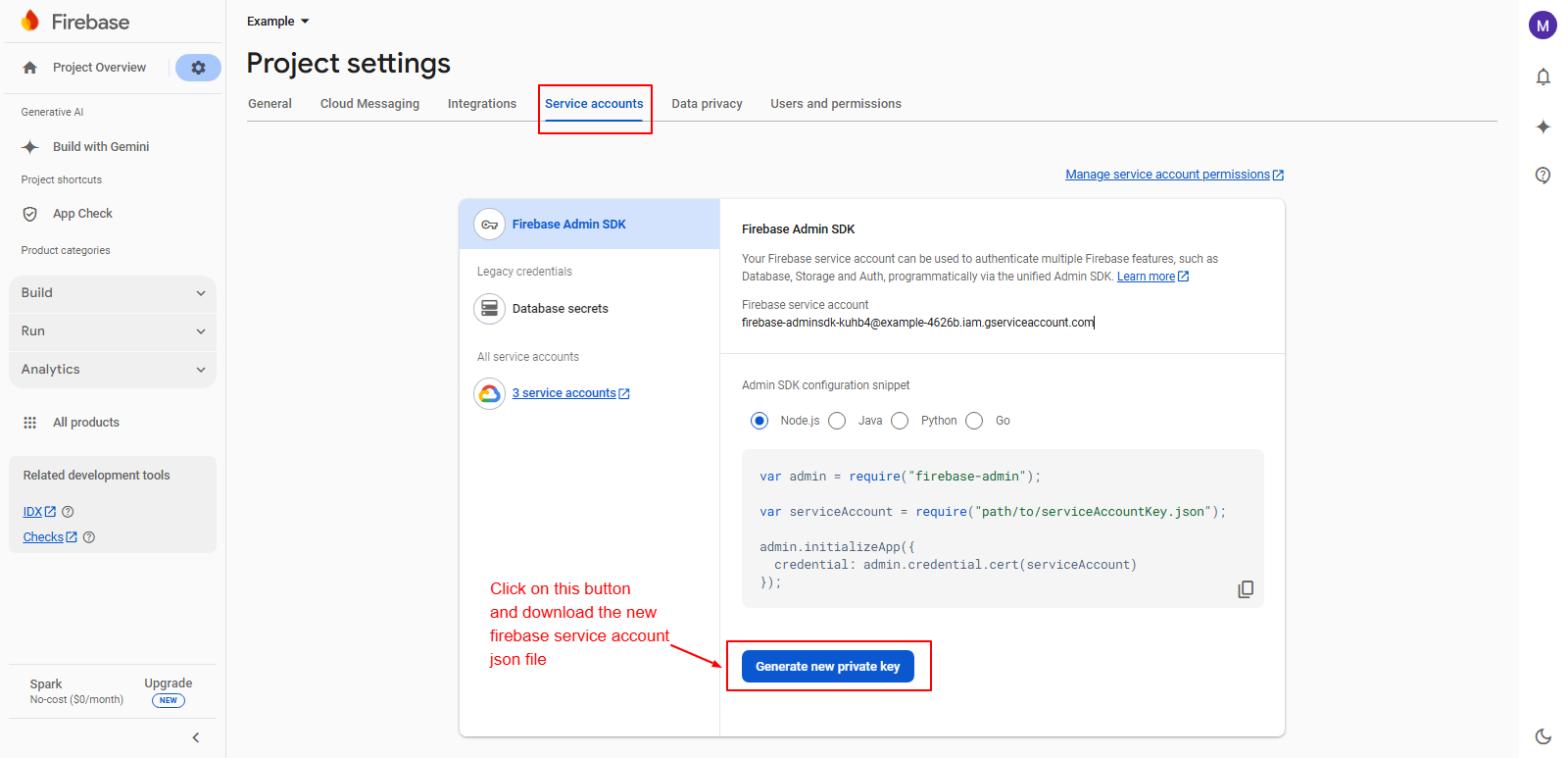Collapse the sidebar with the chevron arrow
Viewport: 1568px width, 758px height.
[196, 737]
